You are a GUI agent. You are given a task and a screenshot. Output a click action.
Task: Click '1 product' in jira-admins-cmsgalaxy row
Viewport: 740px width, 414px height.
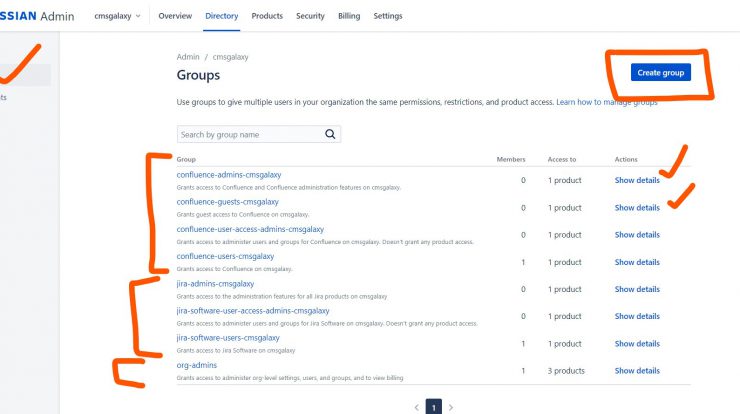click(x=564, y=289)
